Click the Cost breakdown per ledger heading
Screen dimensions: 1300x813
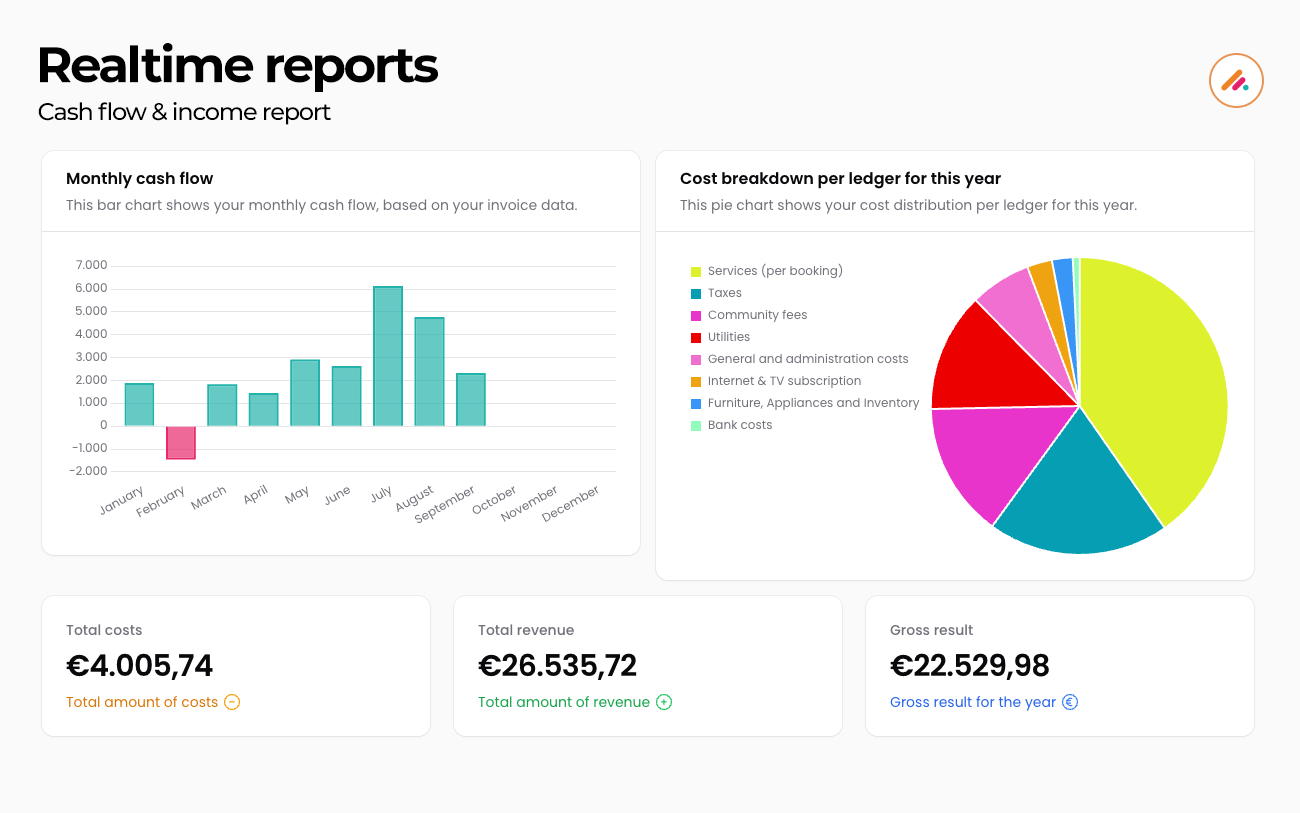(x=840, y=178)
